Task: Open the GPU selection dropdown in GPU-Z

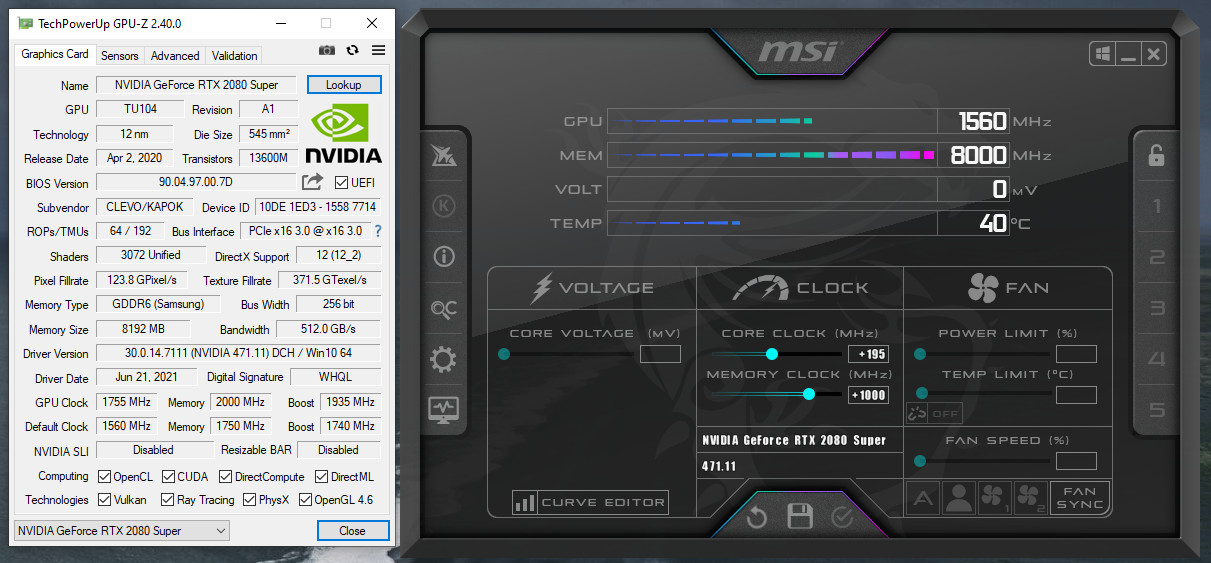Action: pos(123,531)
